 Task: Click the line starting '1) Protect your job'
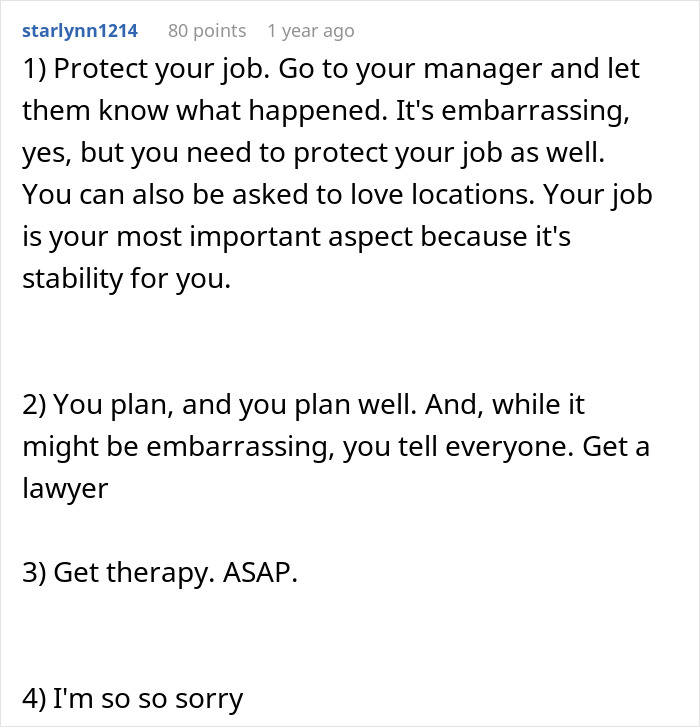pos(331,70)
